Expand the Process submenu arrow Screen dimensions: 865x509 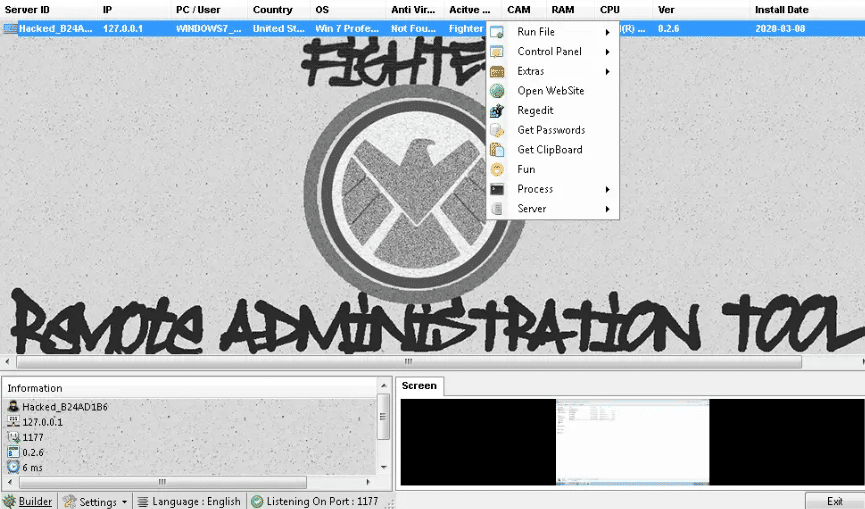(607, 189)
